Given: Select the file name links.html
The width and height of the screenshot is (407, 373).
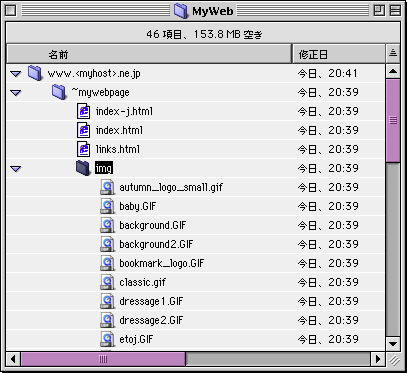Looking at the screenshot, I should pyautogui.click(x=118, y=149).
